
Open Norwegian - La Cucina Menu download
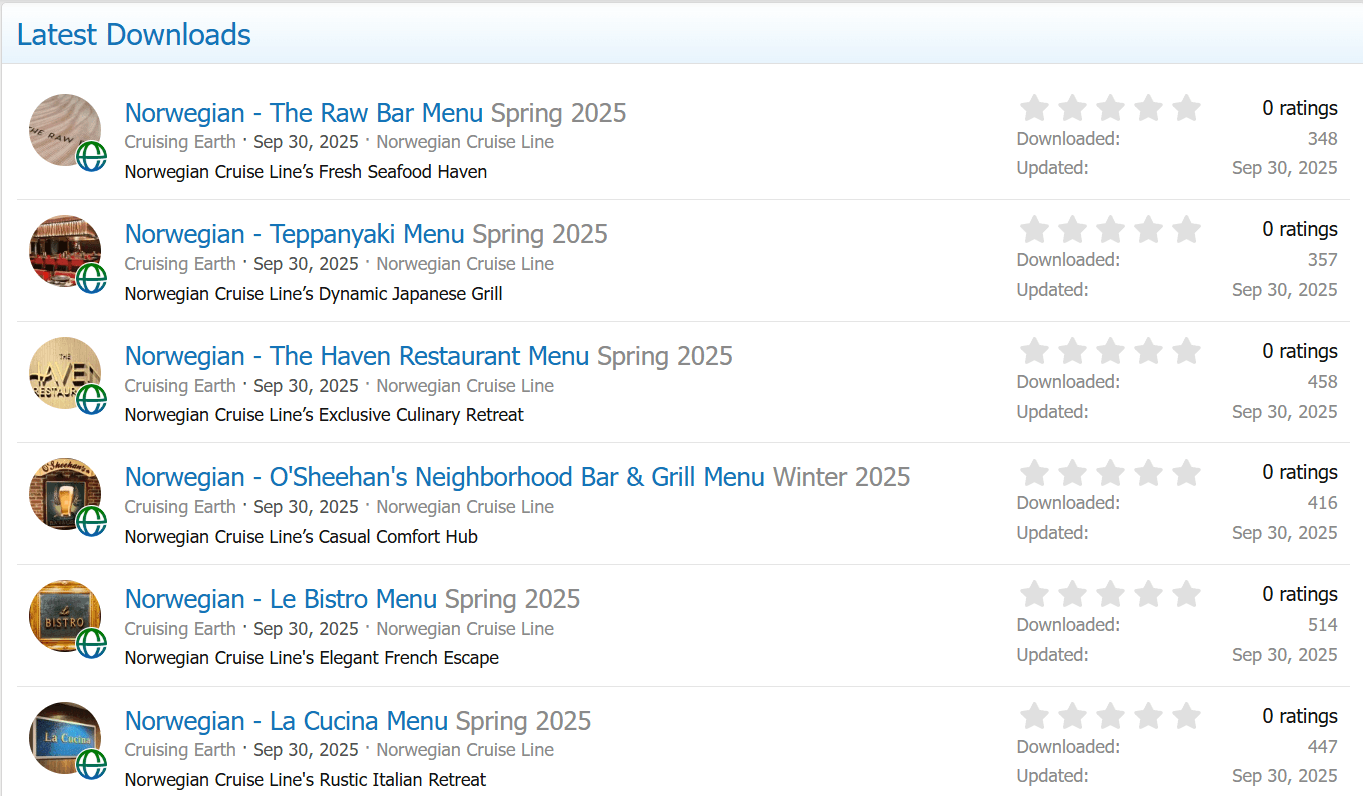(287, 721)
